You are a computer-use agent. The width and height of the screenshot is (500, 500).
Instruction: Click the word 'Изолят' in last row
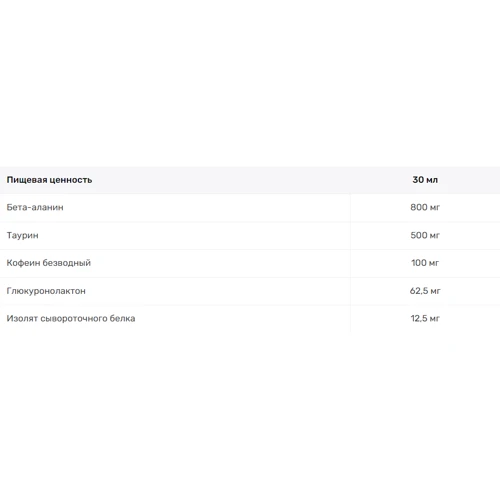point(22,319)
